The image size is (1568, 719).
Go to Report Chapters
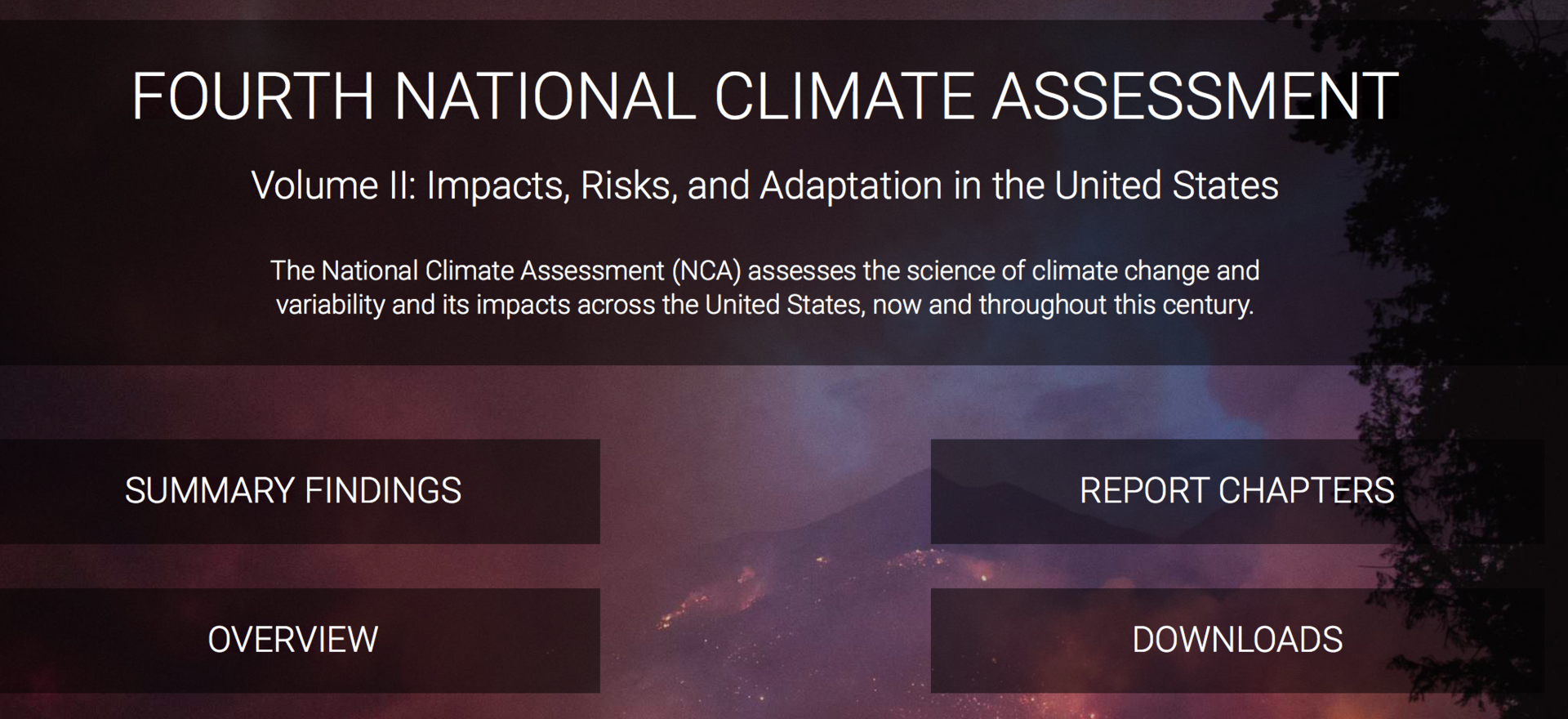1236,491
